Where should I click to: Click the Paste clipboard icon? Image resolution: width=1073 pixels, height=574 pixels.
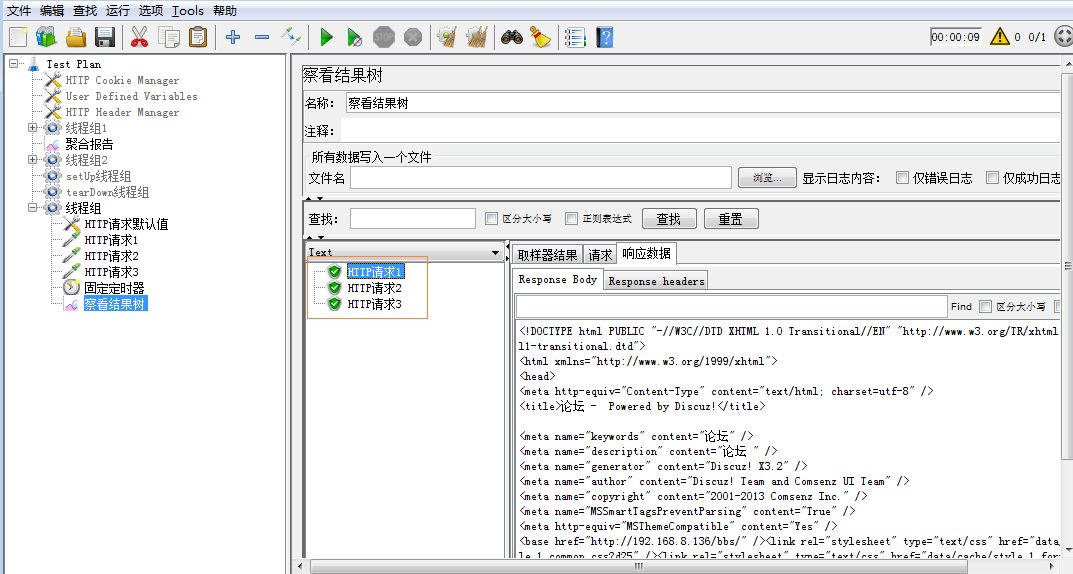198,37
